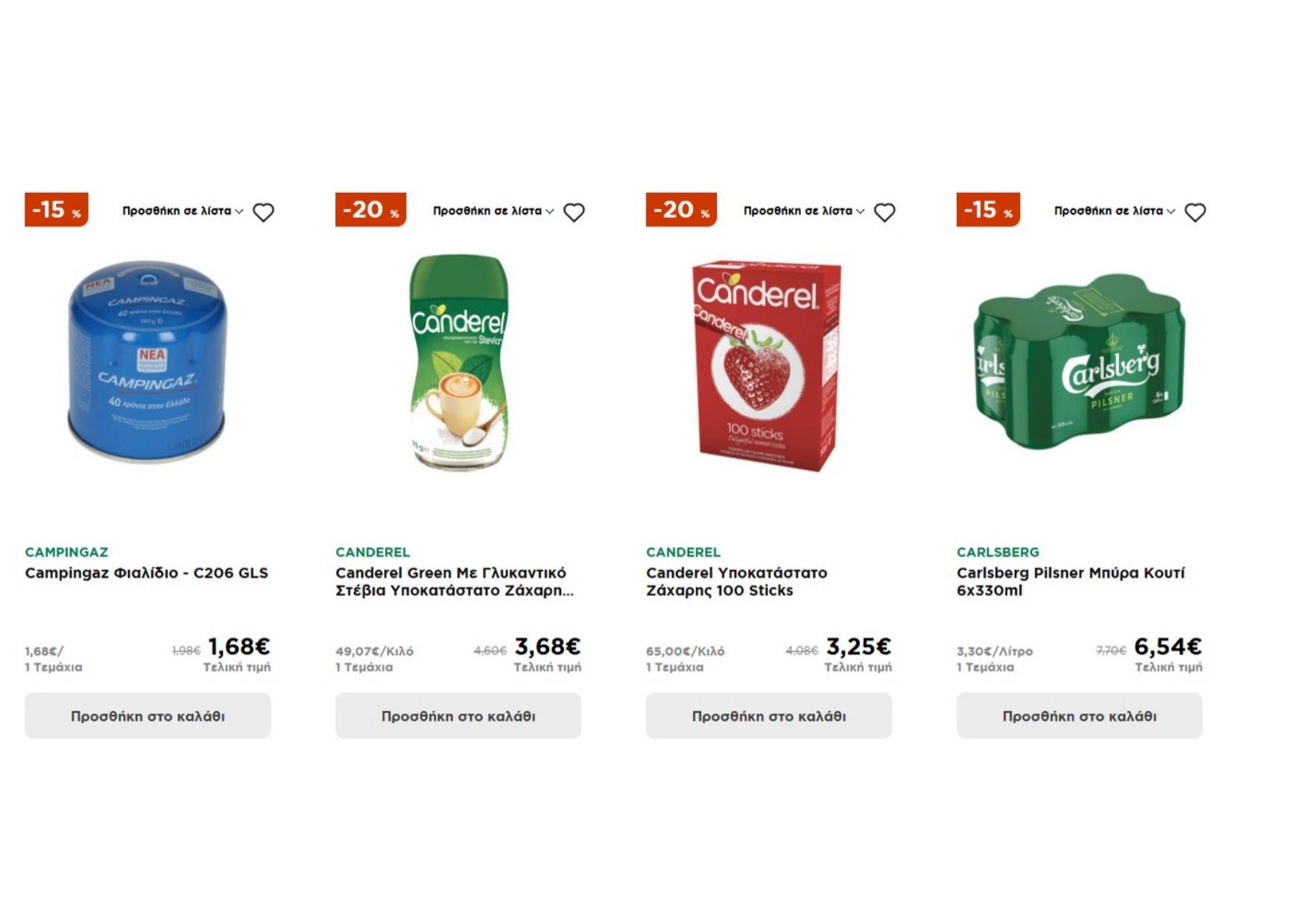Add Campingaz to cart

coord(148,716)
